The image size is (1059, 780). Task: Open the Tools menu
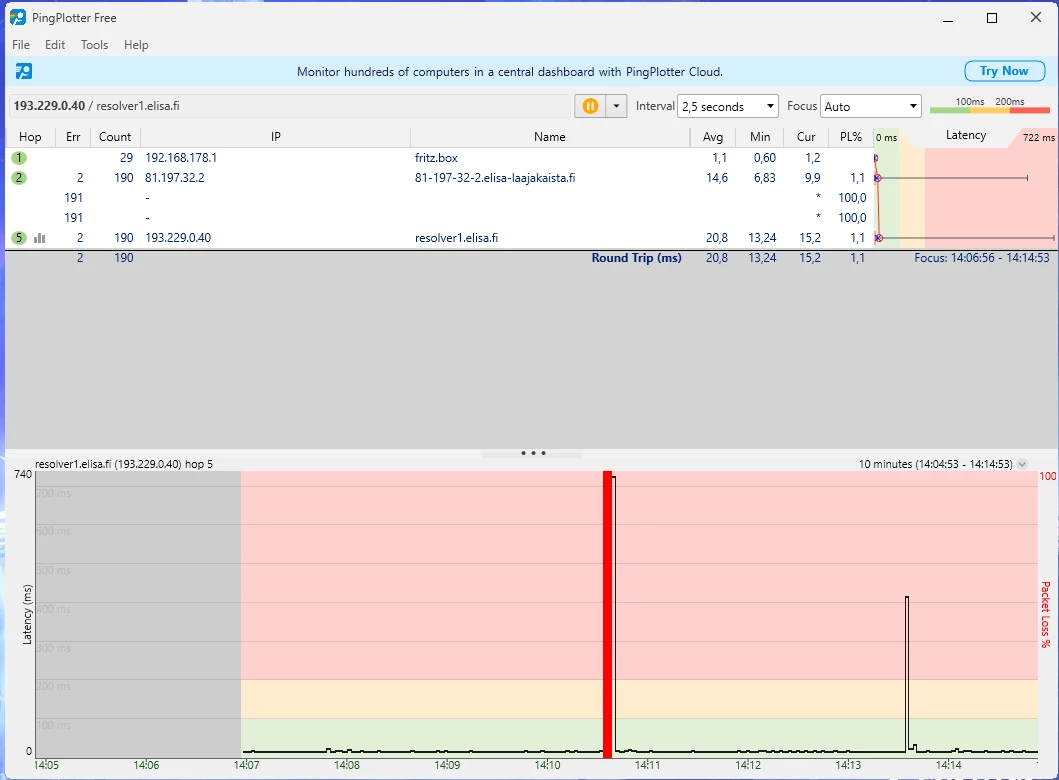94,45
